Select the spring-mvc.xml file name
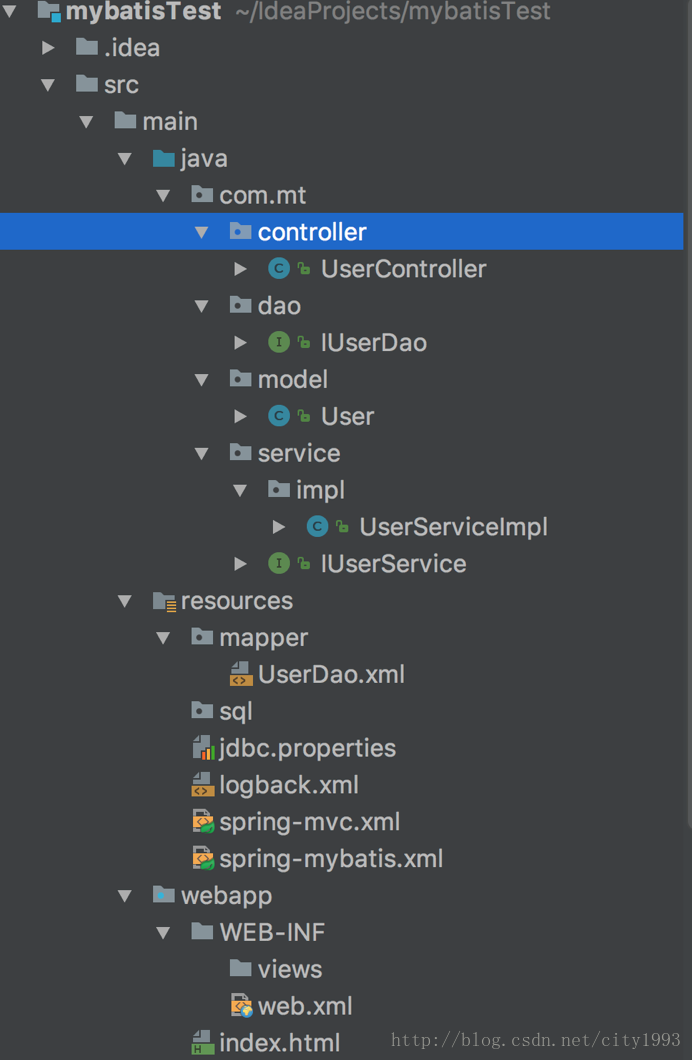Viewport: 692px width, 1060px height. click(310, 822)
